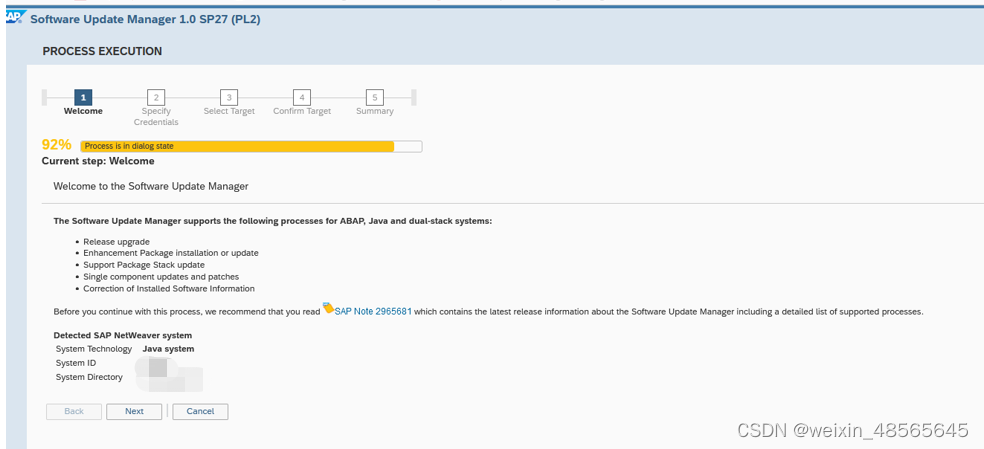Click the System ID label

[76, 363]
